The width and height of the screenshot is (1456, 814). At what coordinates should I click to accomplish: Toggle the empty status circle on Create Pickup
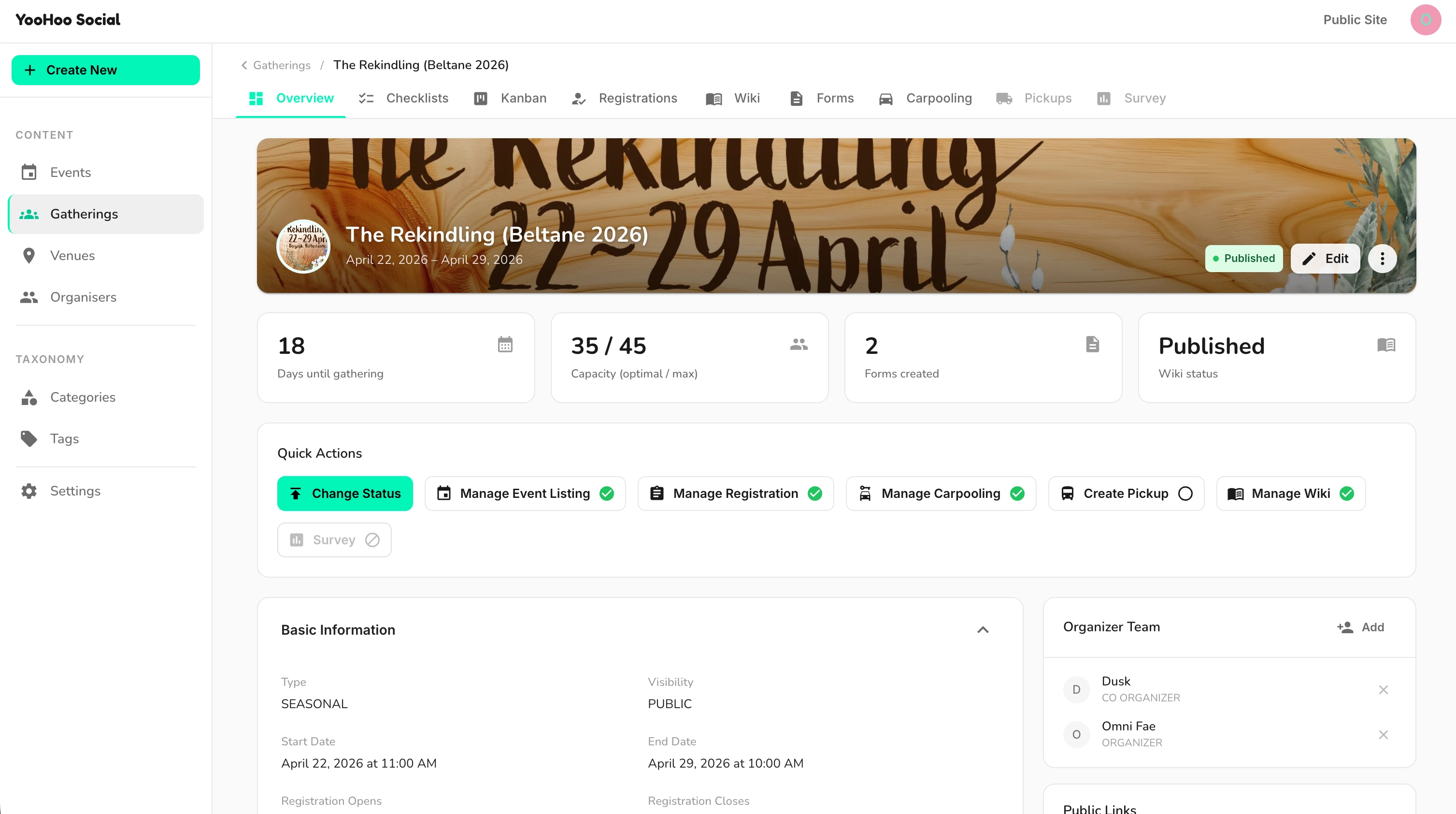pos(1185,493)
